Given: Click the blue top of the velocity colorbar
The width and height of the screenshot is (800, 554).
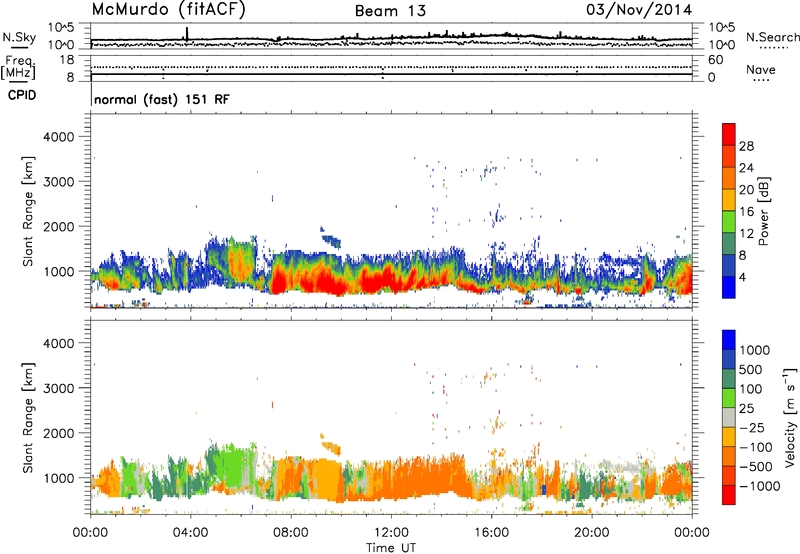Looking at the screenshot, I should 729,340.
